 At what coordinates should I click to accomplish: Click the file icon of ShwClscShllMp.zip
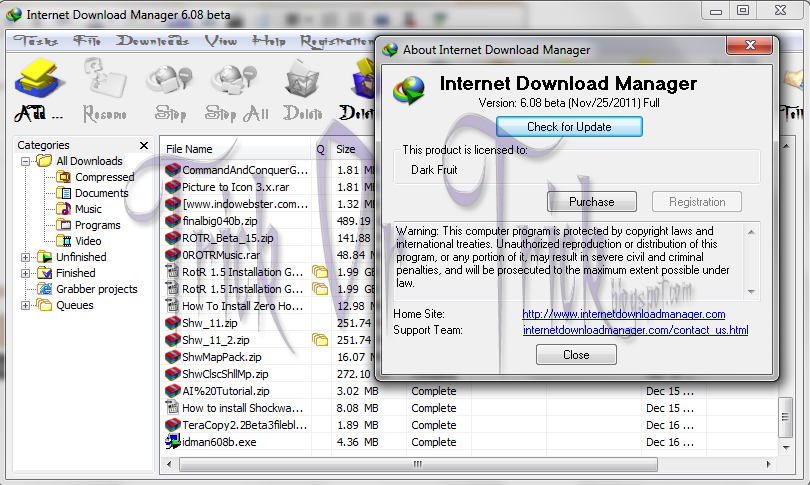tap(173, 374)
